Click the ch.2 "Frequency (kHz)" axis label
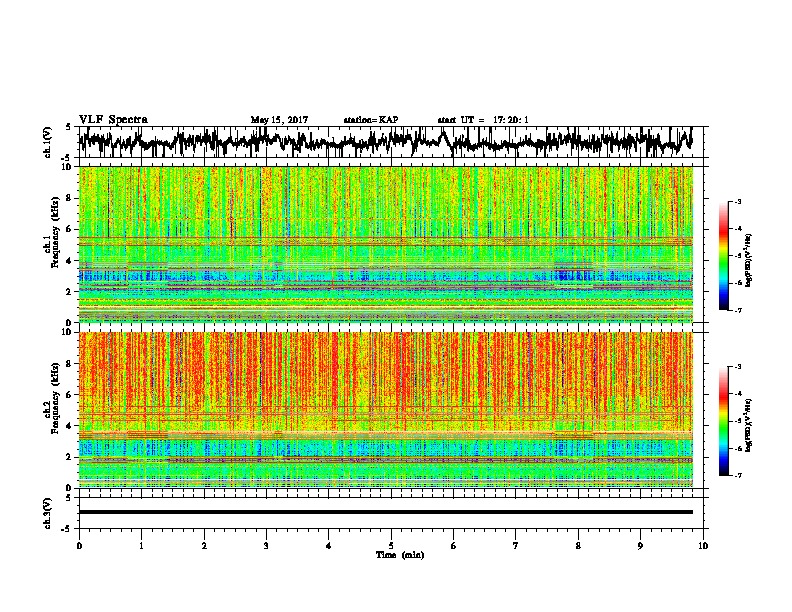 click(x=55, y=398)
